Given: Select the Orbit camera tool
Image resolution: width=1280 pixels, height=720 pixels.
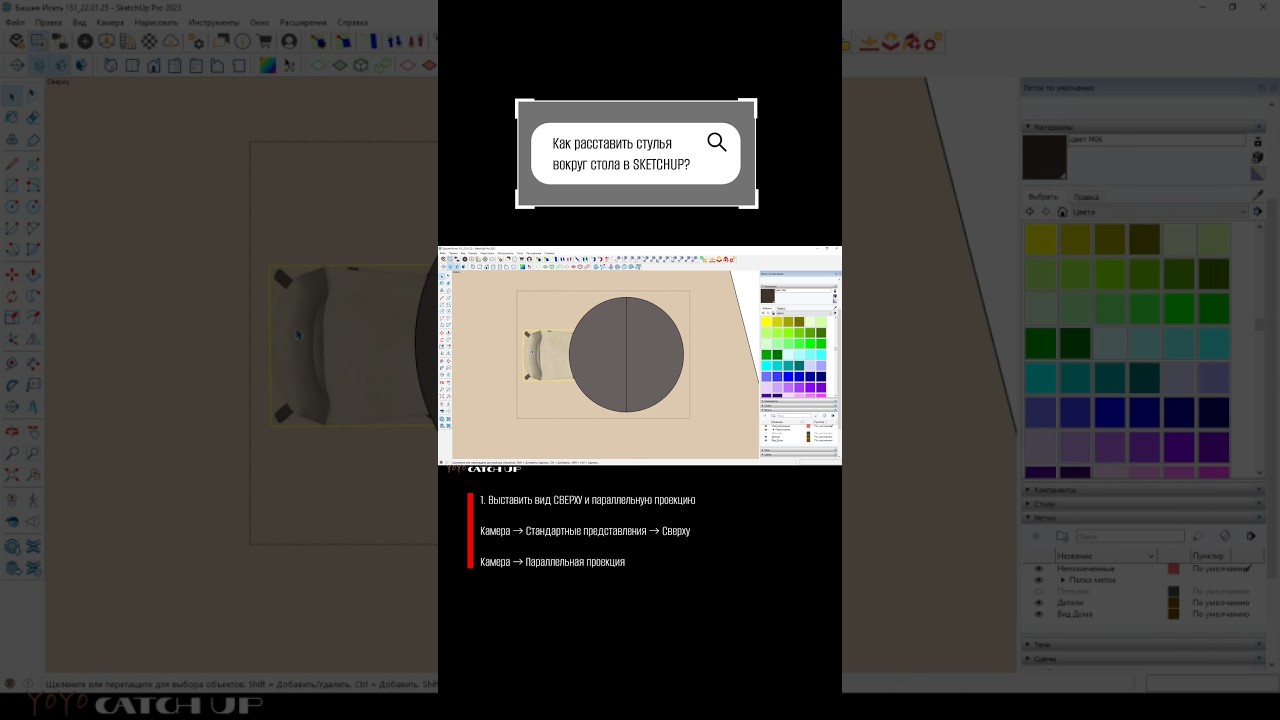Looking at the screenshot, I should tap(12, 431).
